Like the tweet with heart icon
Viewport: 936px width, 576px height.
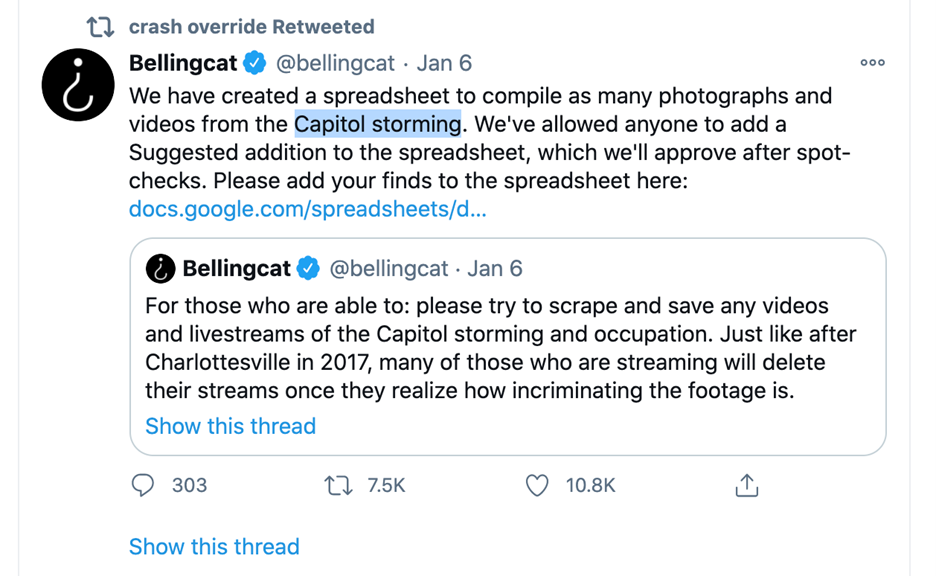pyautogui.click(x=537, y=486)
